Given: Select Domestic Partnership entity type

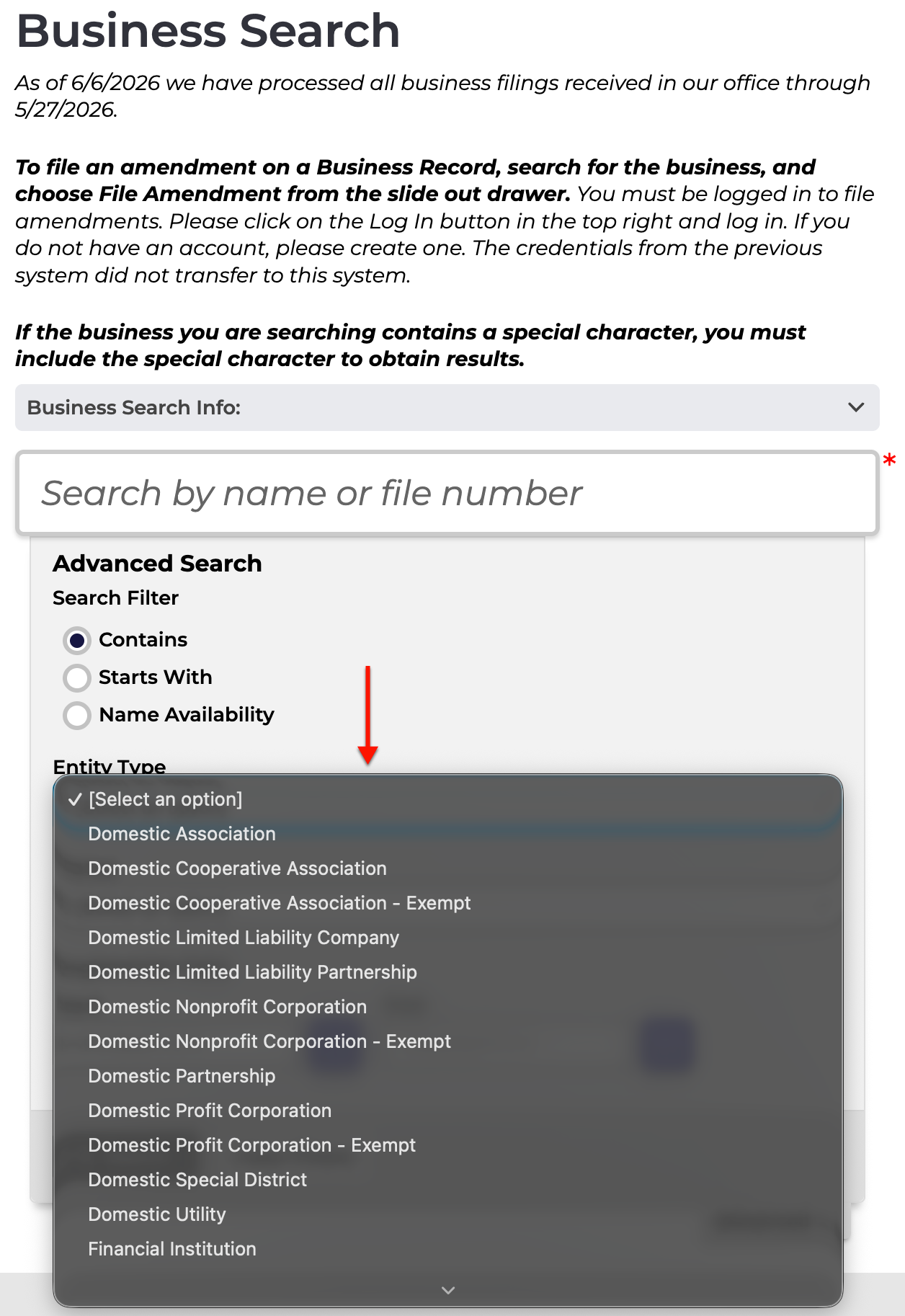Looking at the screenshot, I should click(448, 1076).
